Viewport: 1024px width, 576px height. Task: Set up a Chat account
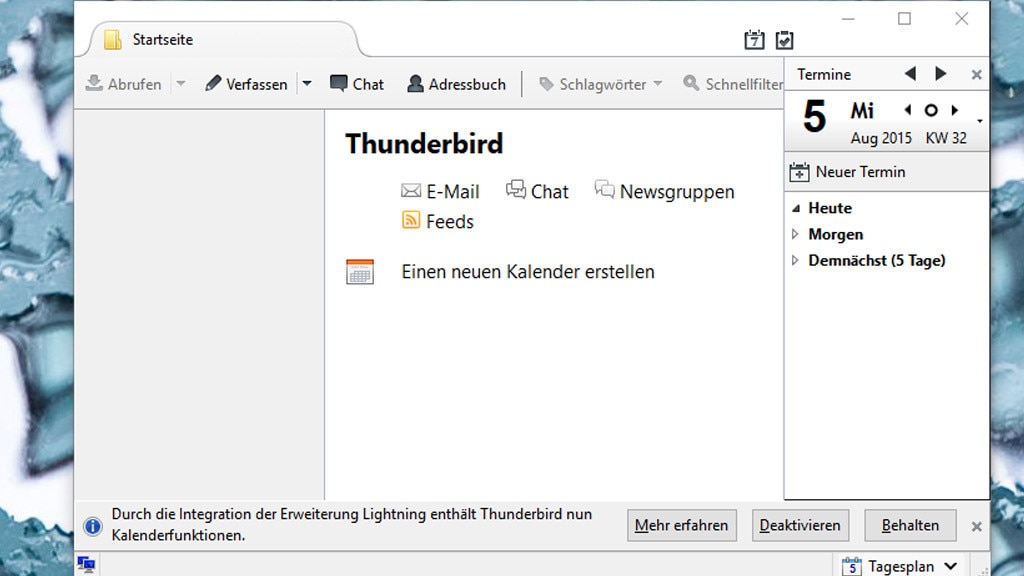(x=537, y=191)
